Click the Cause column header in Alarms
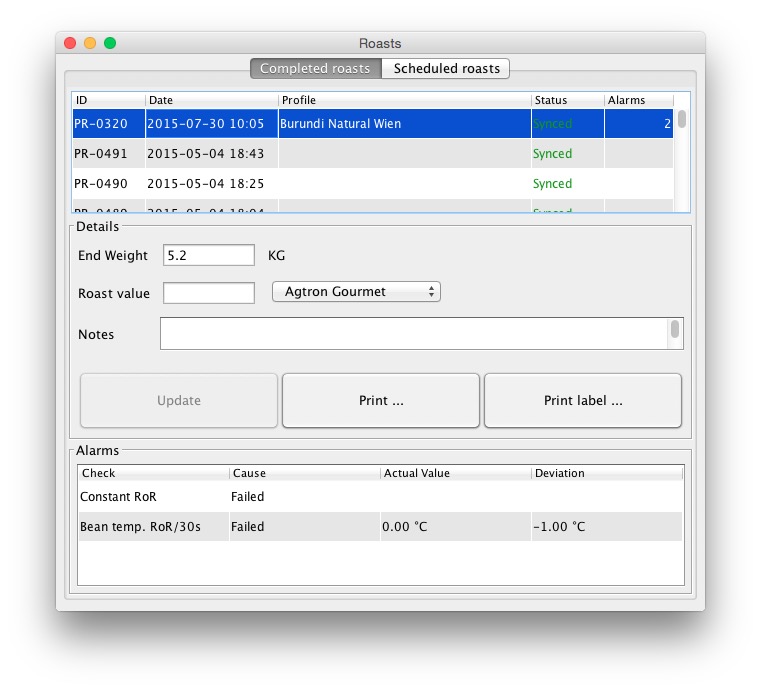This screenshot has height=691, width=761. pyautogui.click(x=305, y=473)
